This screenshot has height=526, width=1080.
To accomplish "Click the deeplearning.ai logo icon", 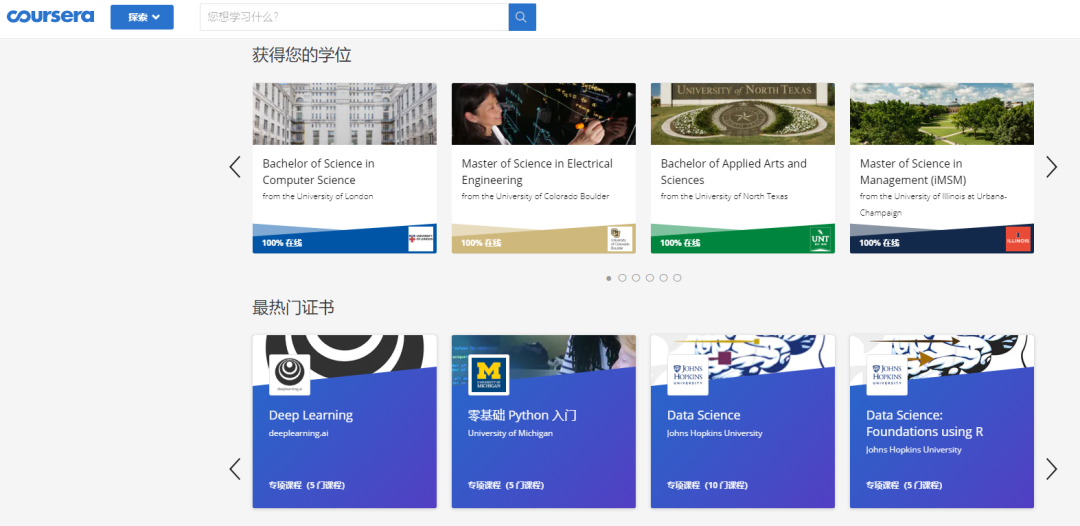I will pos(289,375).
